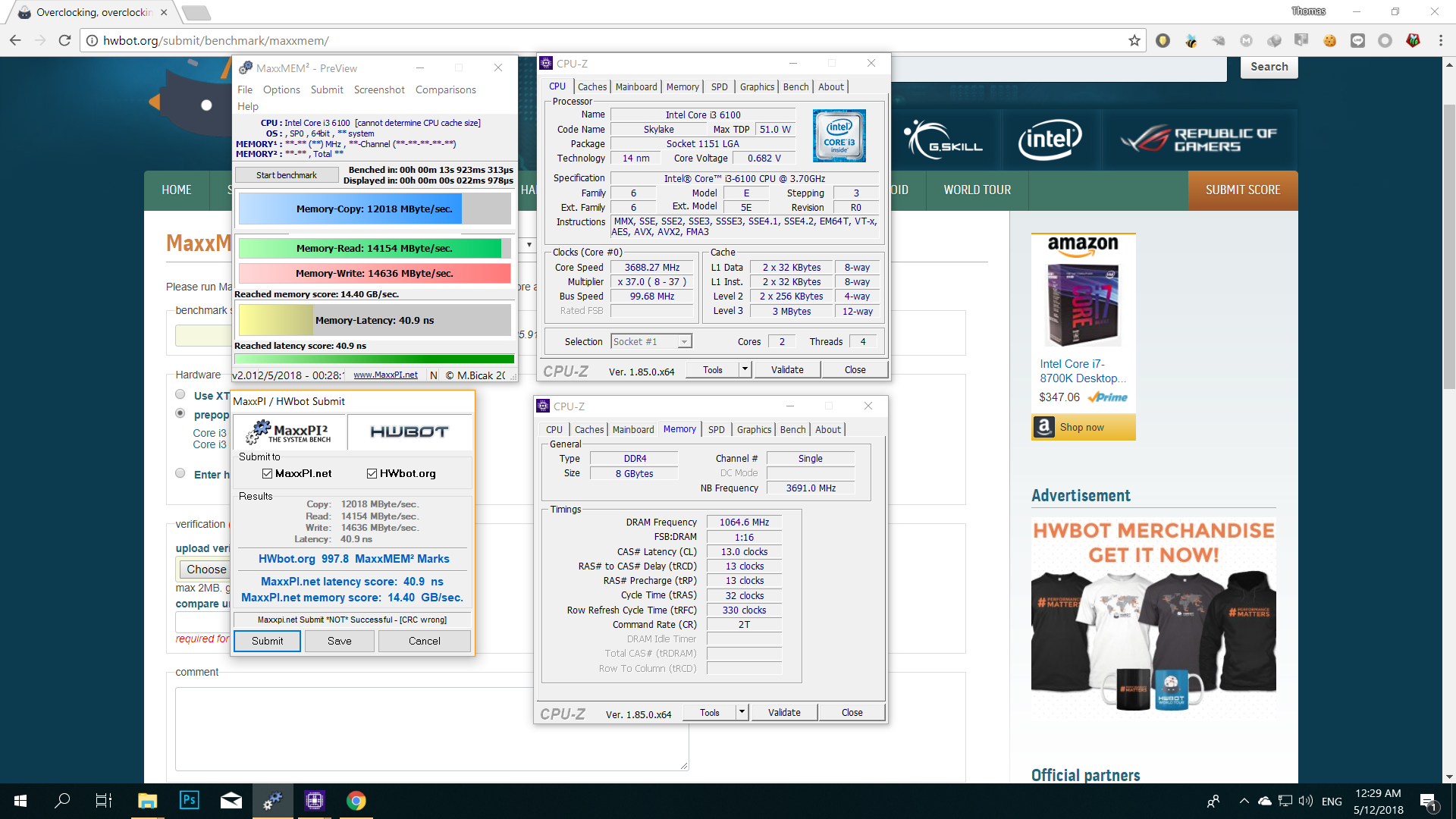
Task: Show hidden system tray icons
Action: pos(1244,801)
